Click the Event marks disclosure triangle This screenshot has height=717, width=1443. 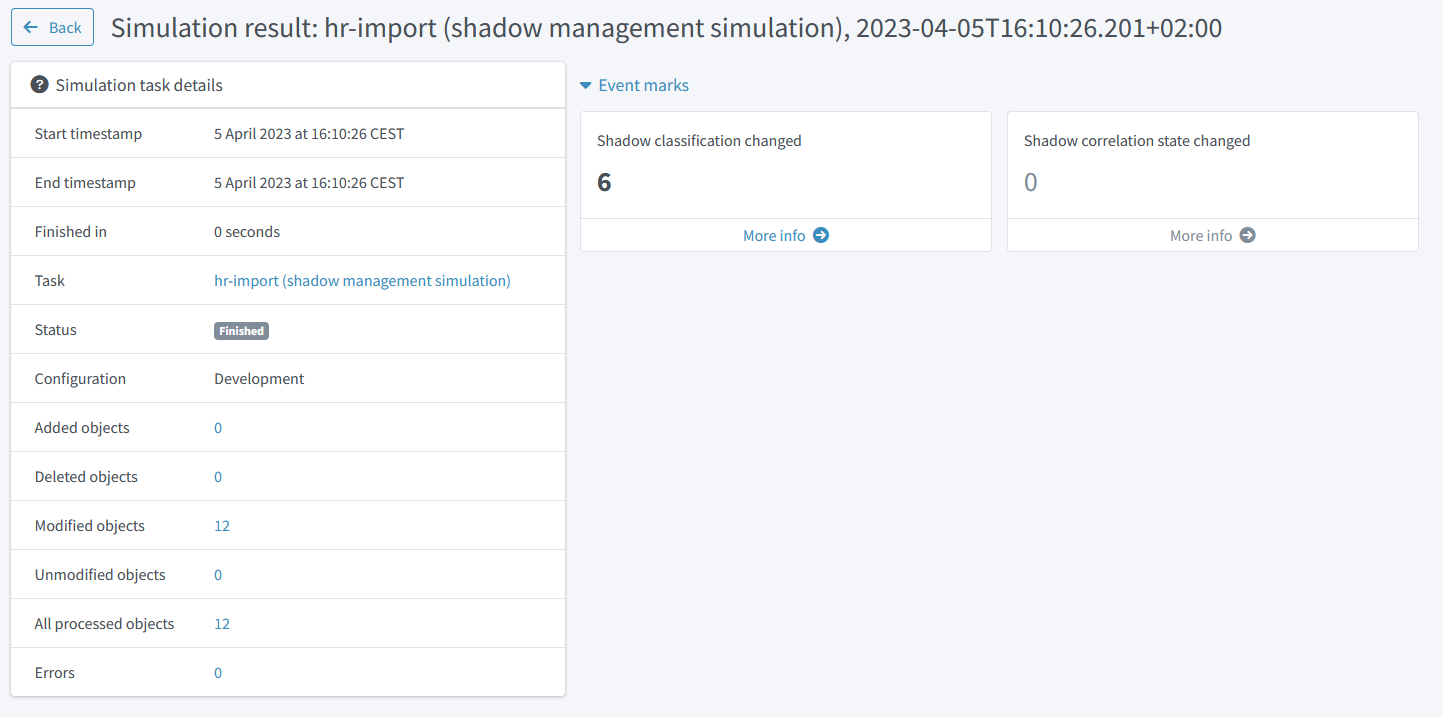click(585, 85)
